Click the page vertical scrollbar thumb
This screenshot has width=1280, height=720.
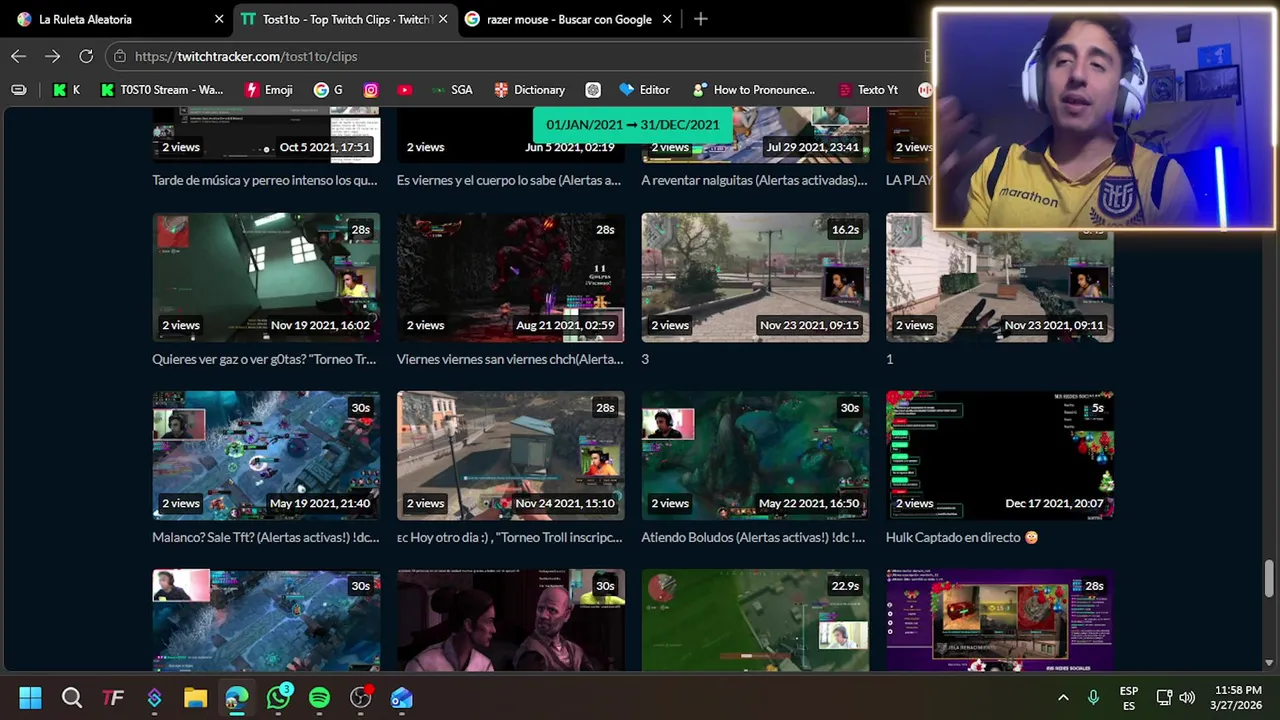pos(1269,578)
